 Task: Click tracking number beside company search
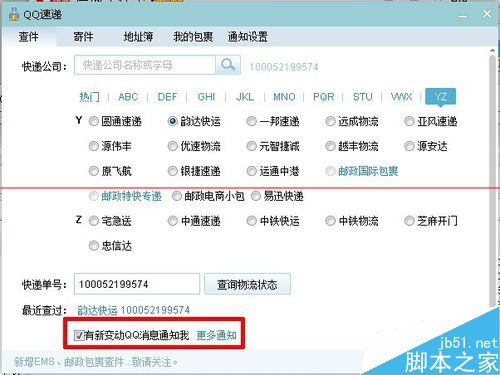coord(284,67)
